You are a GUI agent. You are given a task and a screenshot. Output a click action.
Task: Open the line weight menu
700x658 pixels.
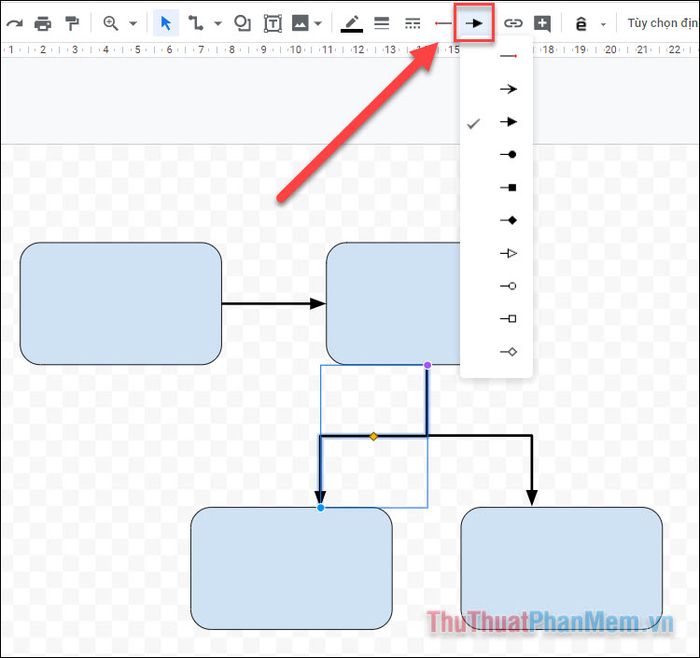pos(382,23)
